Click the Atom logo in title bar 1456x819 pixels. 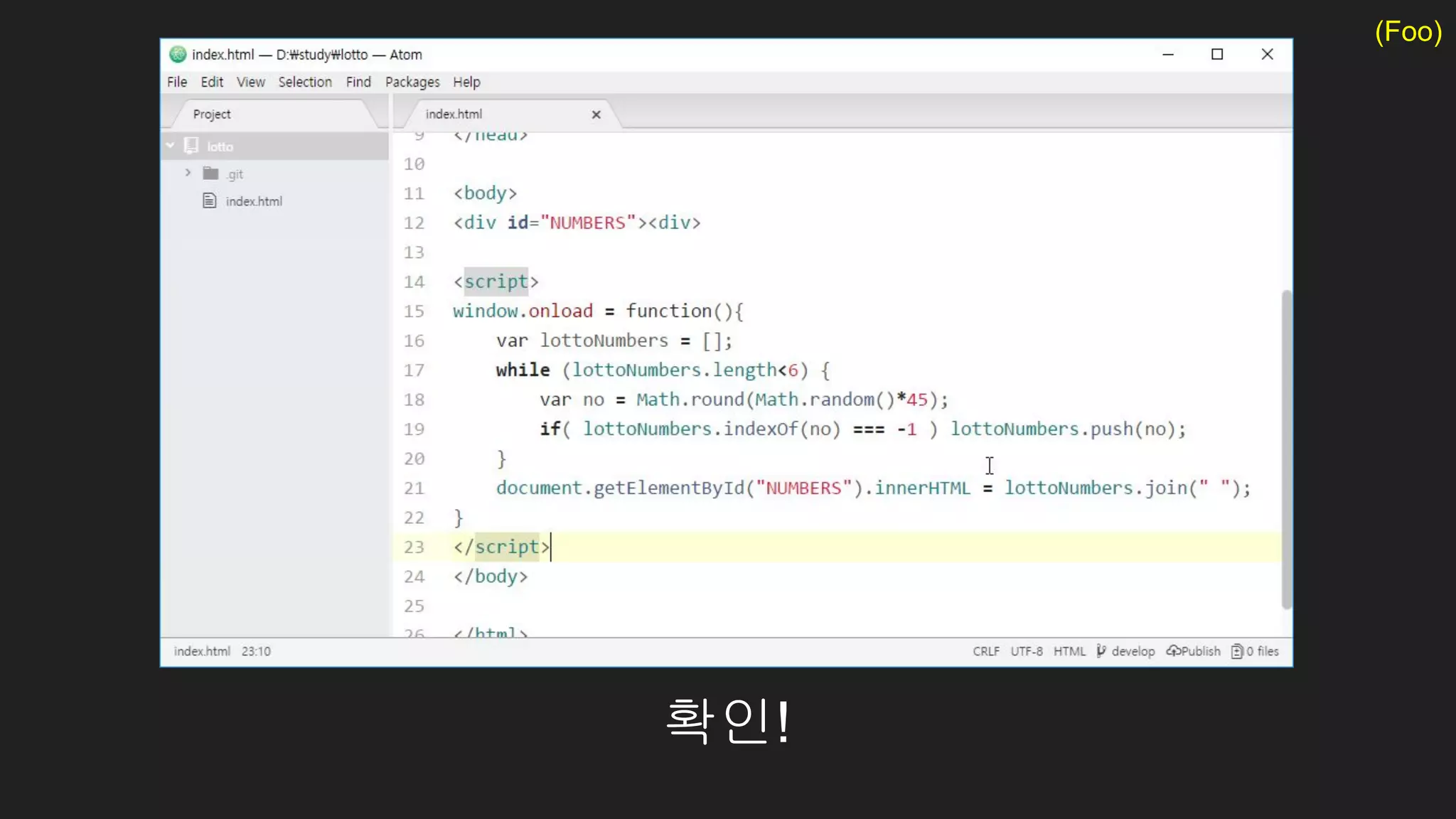point(178,55)
